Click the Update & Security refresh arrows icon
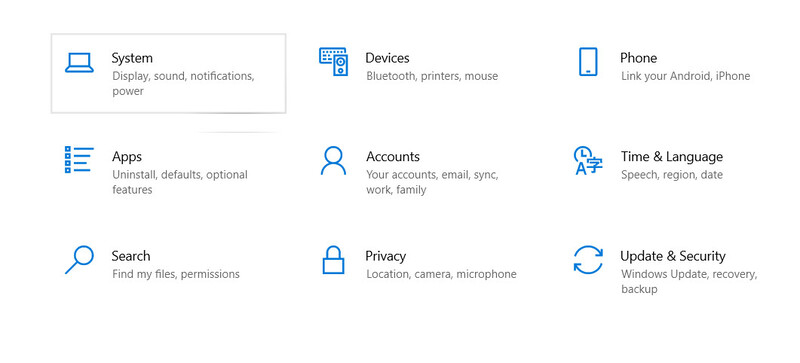800x363 pixels. (588, 260)
